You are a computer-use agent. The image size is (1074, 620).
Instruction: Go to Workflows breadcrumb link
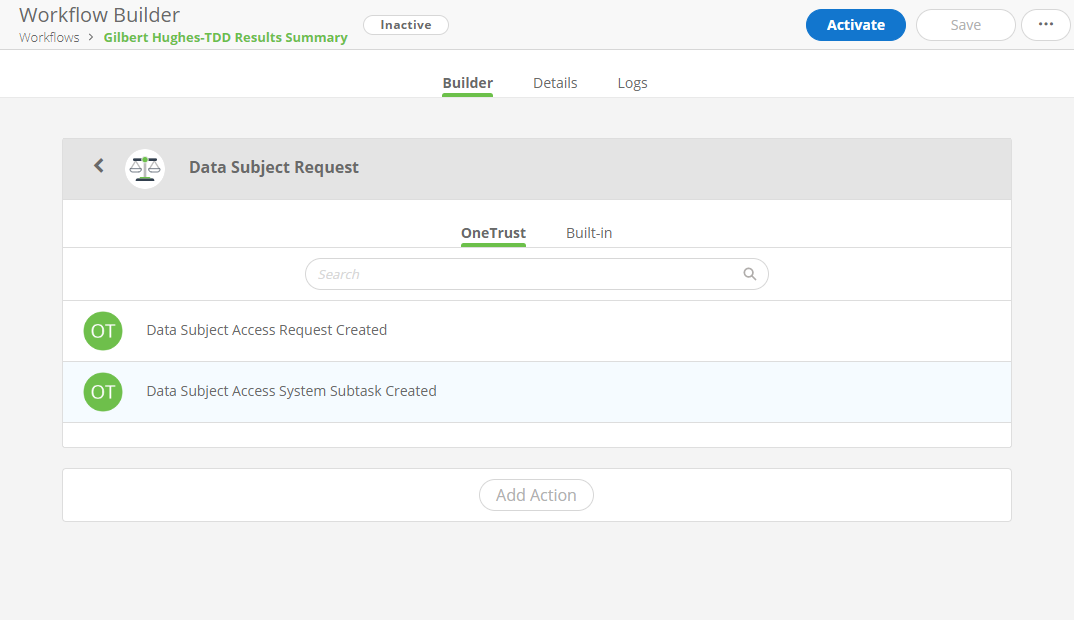point(49,38)
